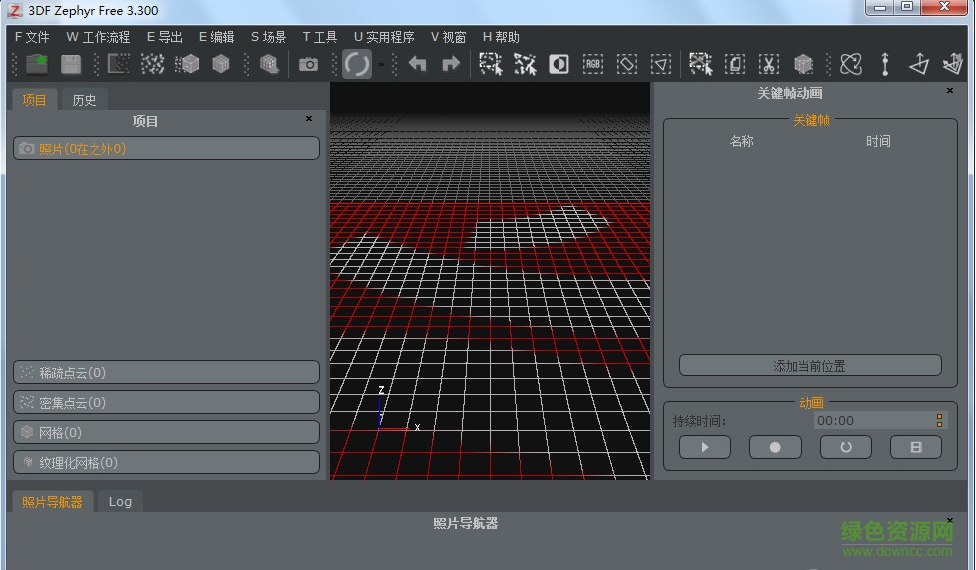Click the scissors cut selection icon
The width and height of the screenshot is (976, 570).
point(768,64)
